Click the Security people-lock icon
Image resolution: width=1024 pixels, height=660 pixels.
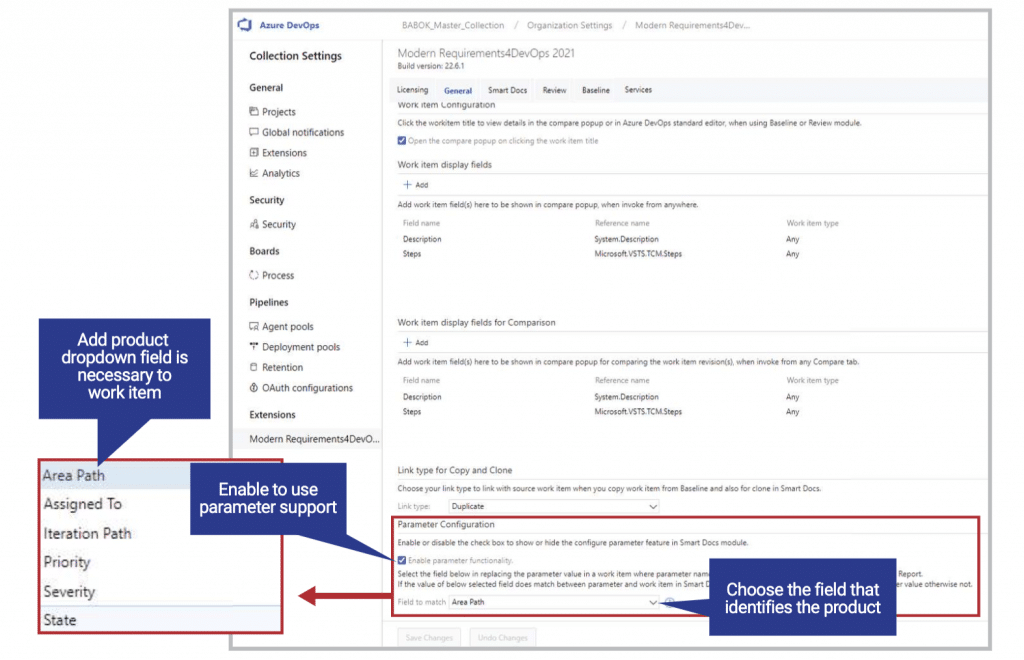(x=254, y=224)
